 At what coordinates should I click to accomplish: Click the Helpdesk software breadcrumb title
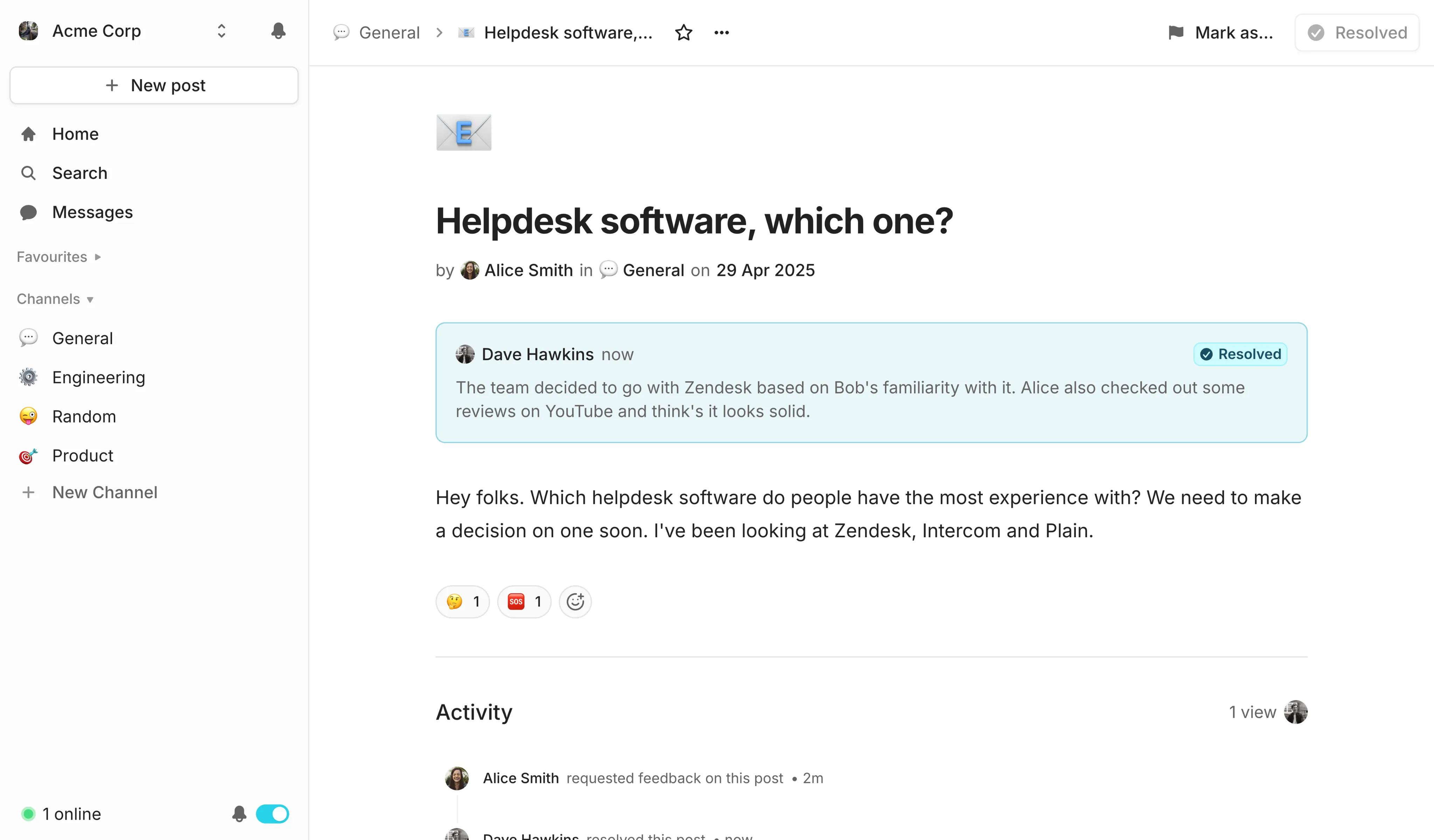click(x=568, y=33)
